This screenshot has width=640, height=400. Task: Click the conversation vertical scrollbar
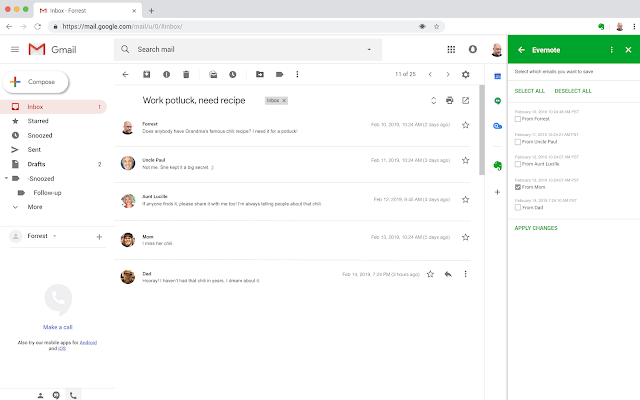click(482, 130)
